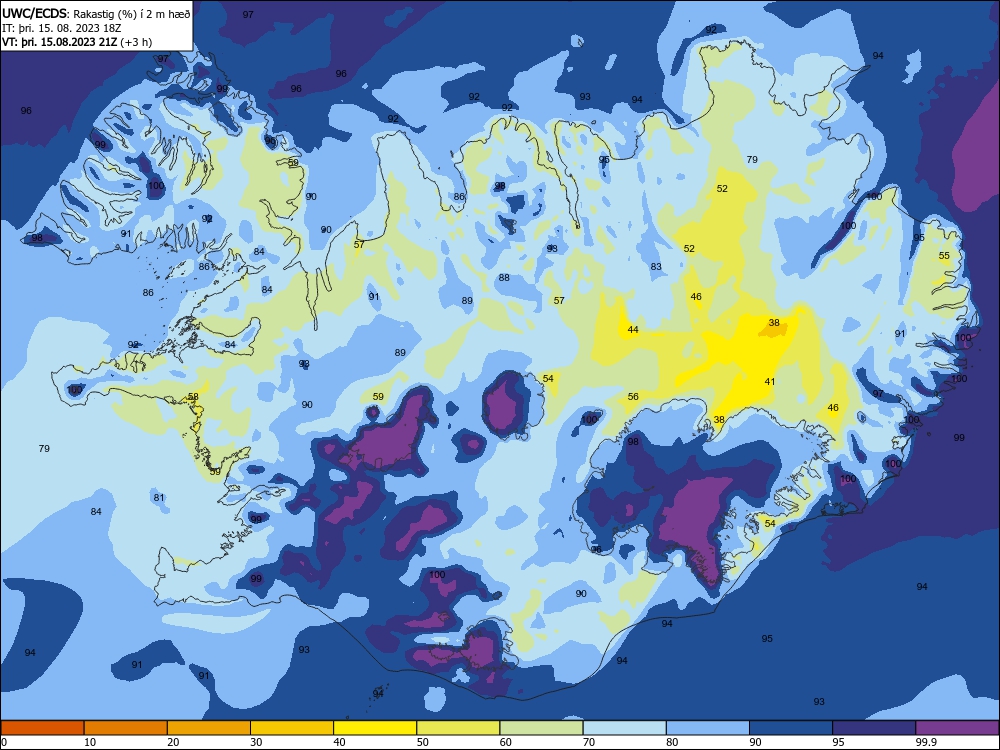Click the orange 10–20 legend swatch
The width and height of the screenshot is (1000, 750).
pos(126,728)
